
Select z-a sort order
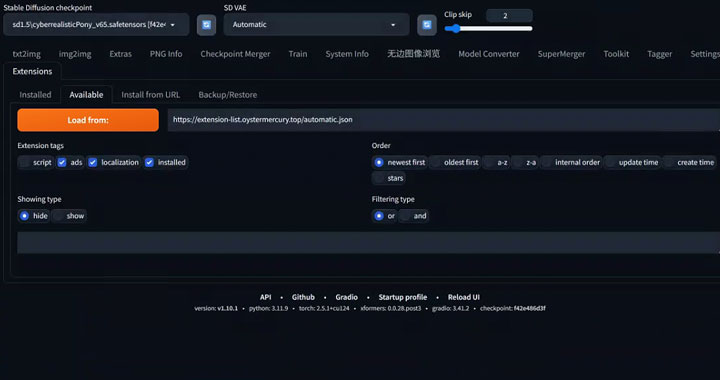point(525,162)
